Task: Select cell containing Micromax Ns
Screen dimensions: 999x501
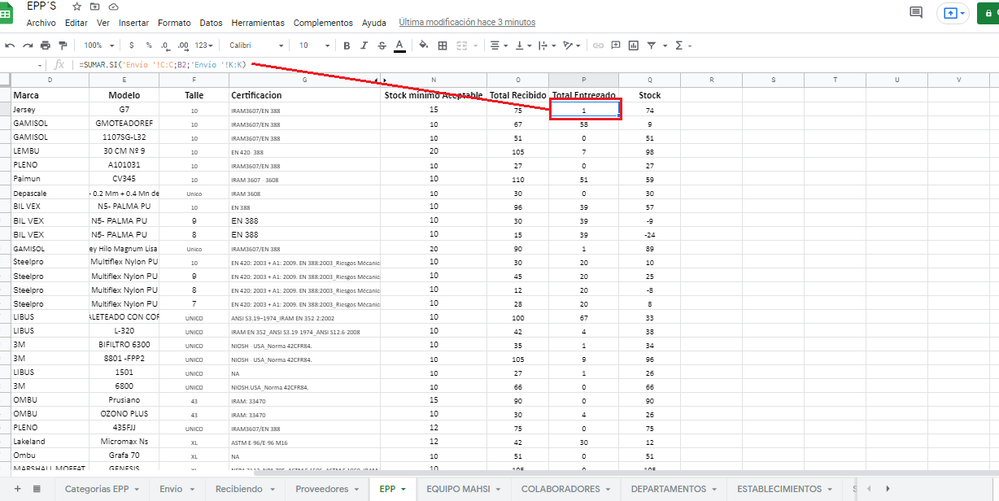Action: coord(124,441)
